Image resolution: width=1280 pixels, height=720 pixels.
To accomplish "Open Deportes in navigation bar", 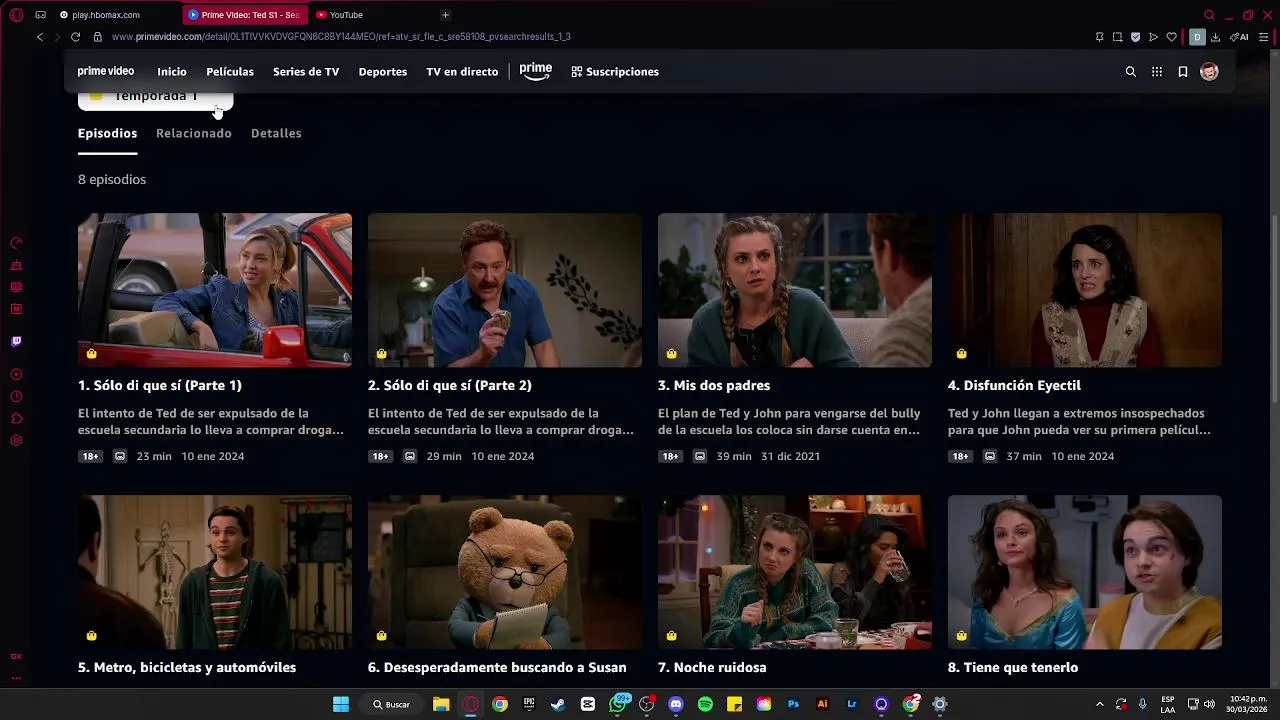I will [383, 72].
